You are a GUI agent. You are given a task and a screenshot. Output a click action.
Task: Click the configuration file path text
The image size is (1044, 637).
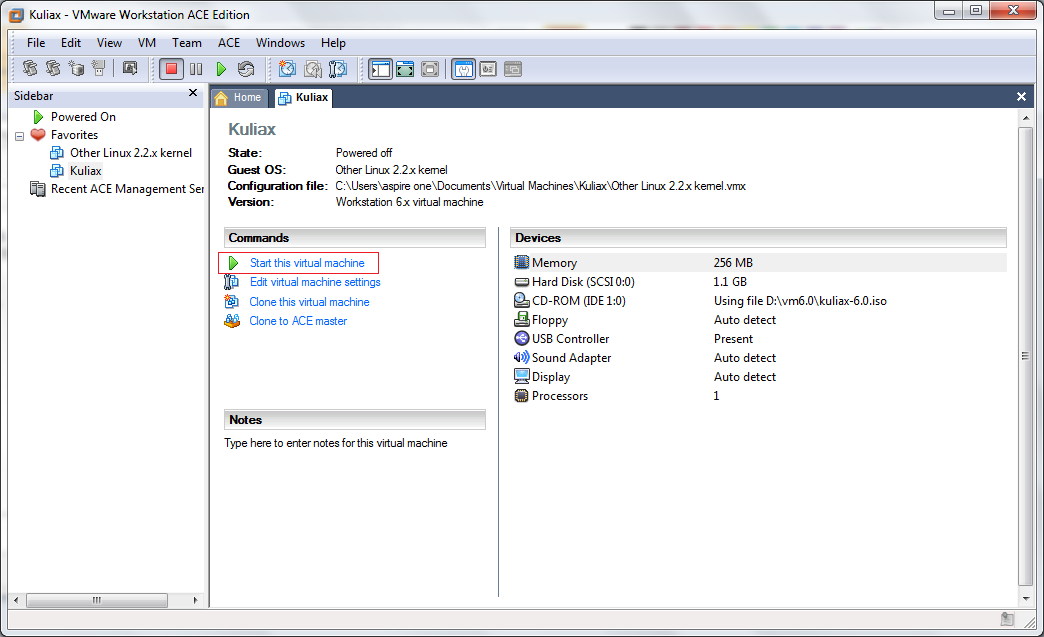540,186
